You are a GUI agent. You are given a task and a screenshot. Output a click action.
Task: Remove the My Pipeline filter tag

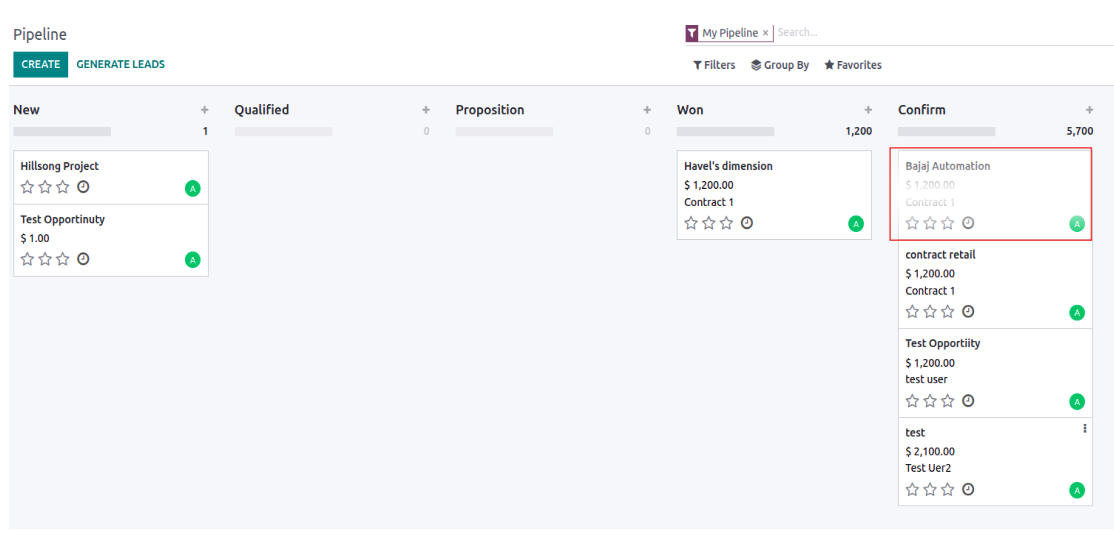coord(765,33)
